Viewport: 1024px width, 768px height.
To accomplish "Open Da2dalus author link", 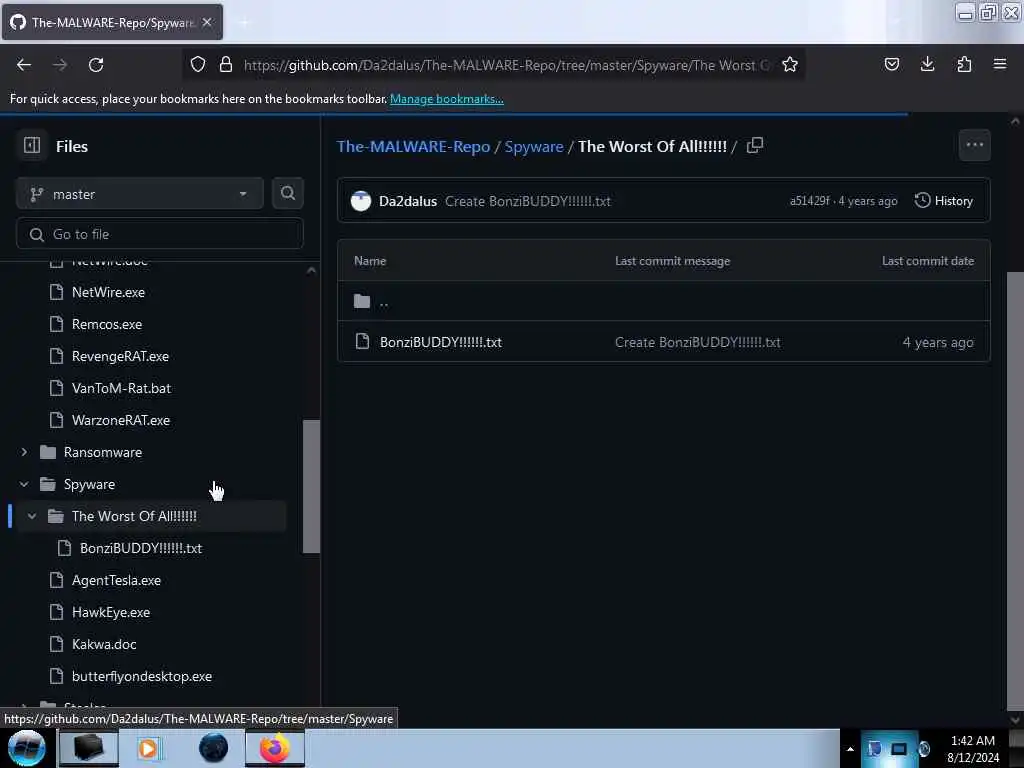I will point(408,201).
